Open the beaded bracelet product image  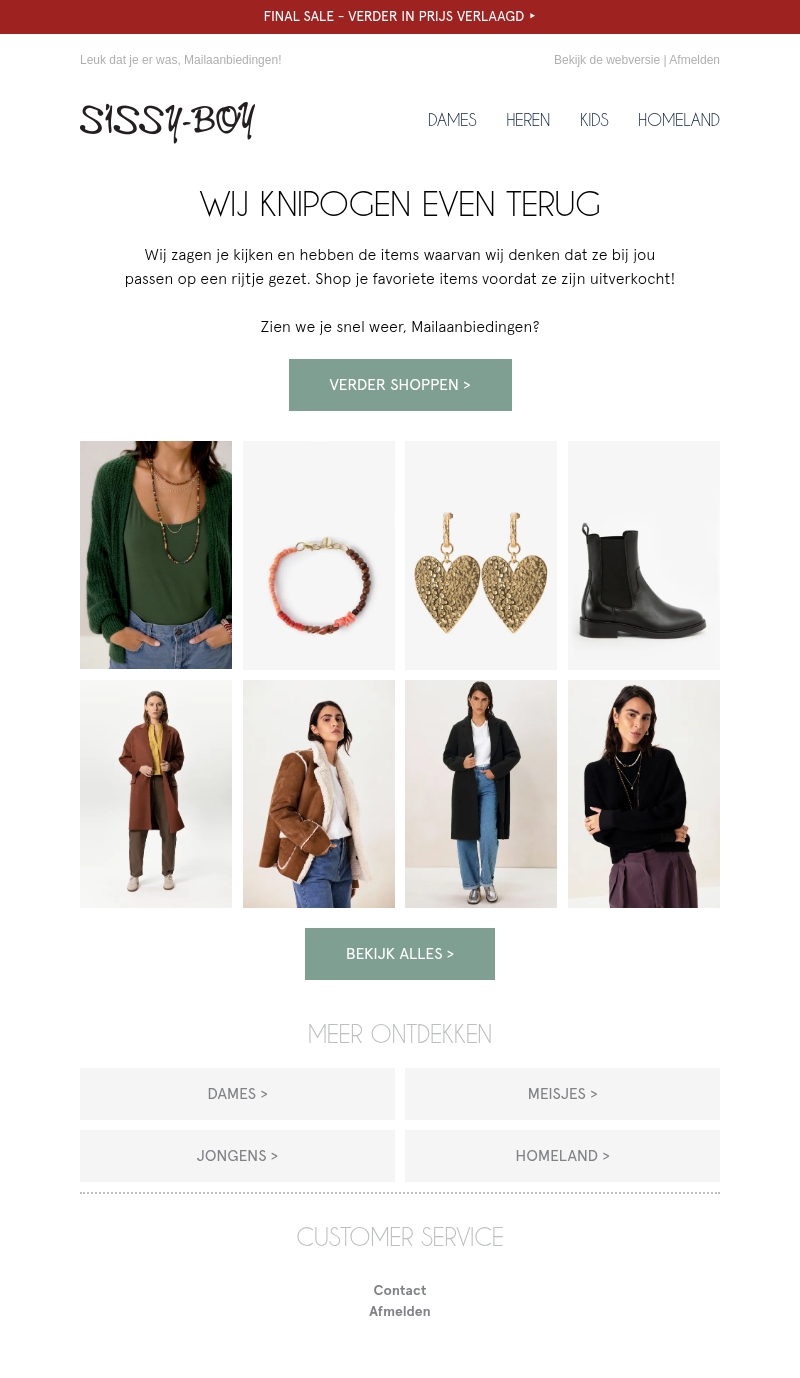click(x=319, y=555)
